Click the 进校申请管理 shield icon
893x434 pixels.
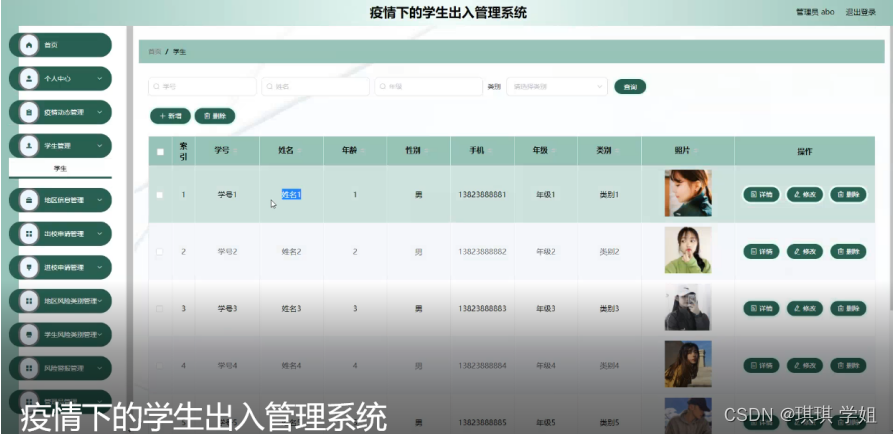29,267
